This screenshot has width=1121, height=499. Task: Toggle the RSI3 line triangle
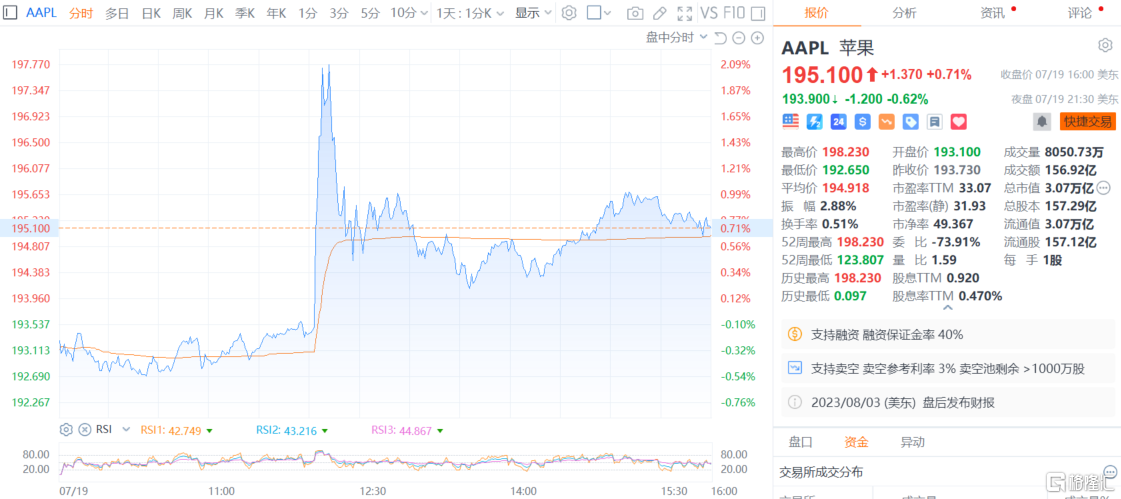[440, 430]
